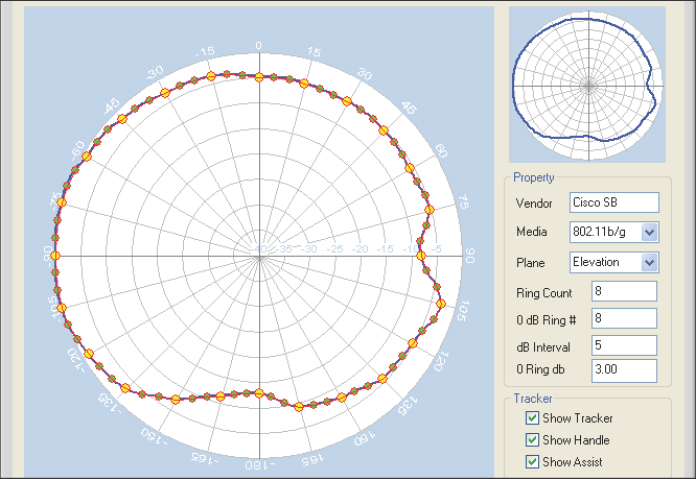Click the 0 dB Ring # field
This screenshot has height=479, width=696.
pos(624,318)
